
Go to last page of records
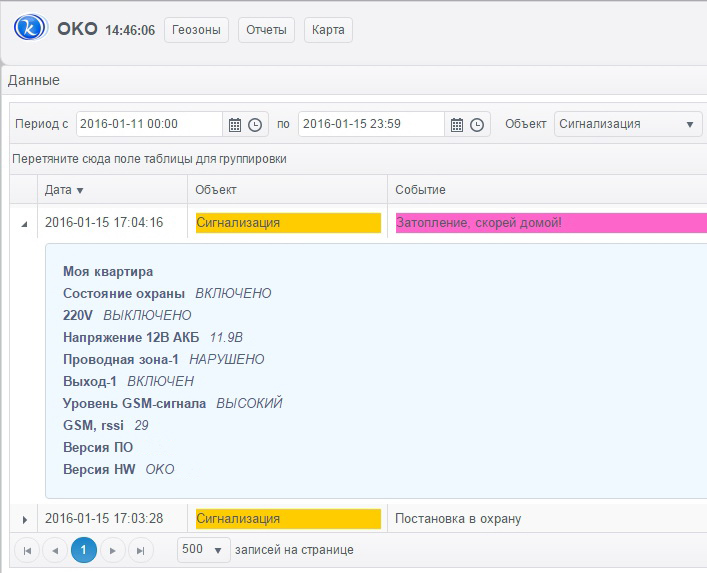pyautogui.click(x=141, y=550)
